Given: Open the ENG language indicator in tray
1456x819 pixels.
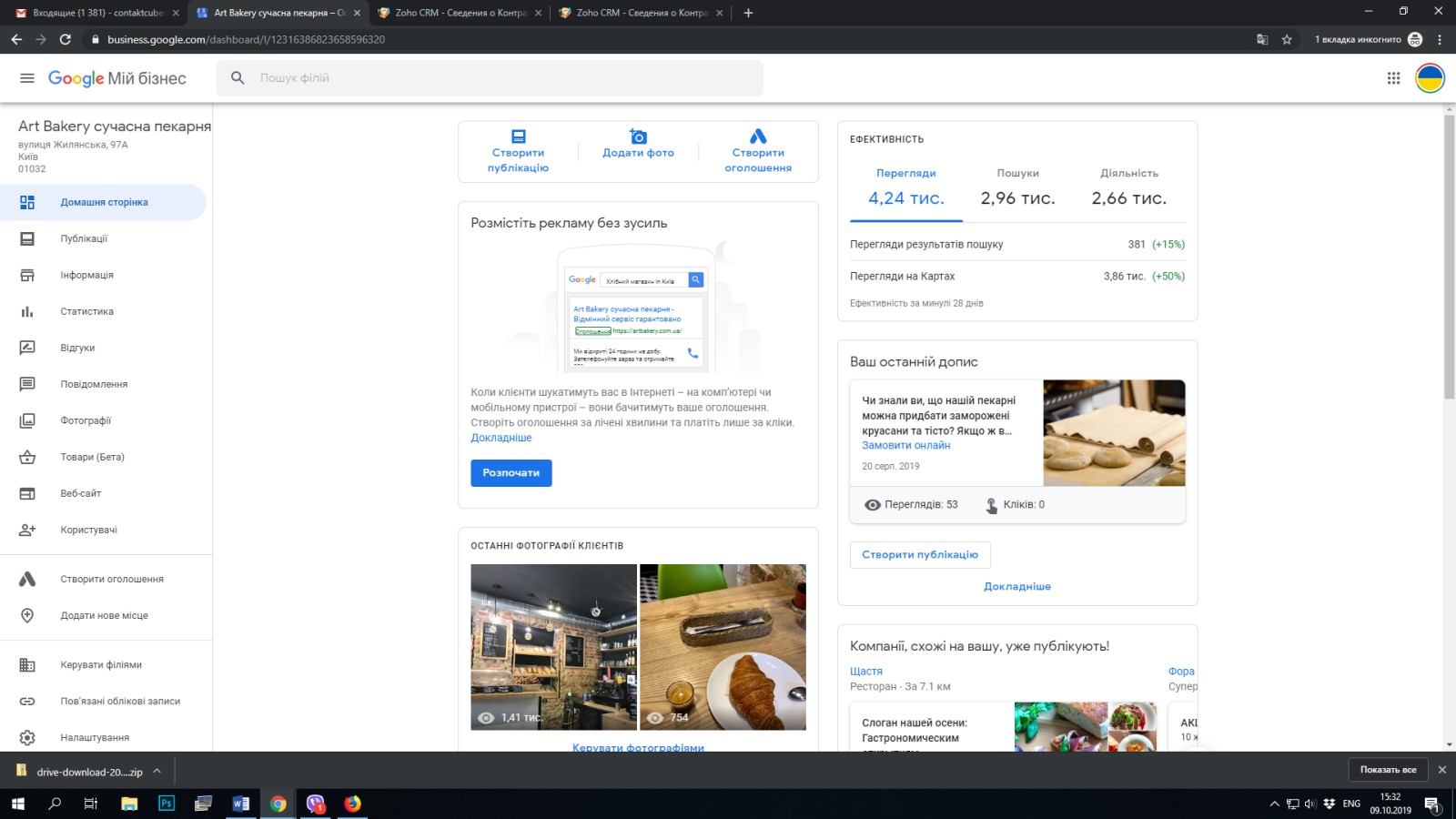Looking at the screenshot, I should click(1351, 804).
